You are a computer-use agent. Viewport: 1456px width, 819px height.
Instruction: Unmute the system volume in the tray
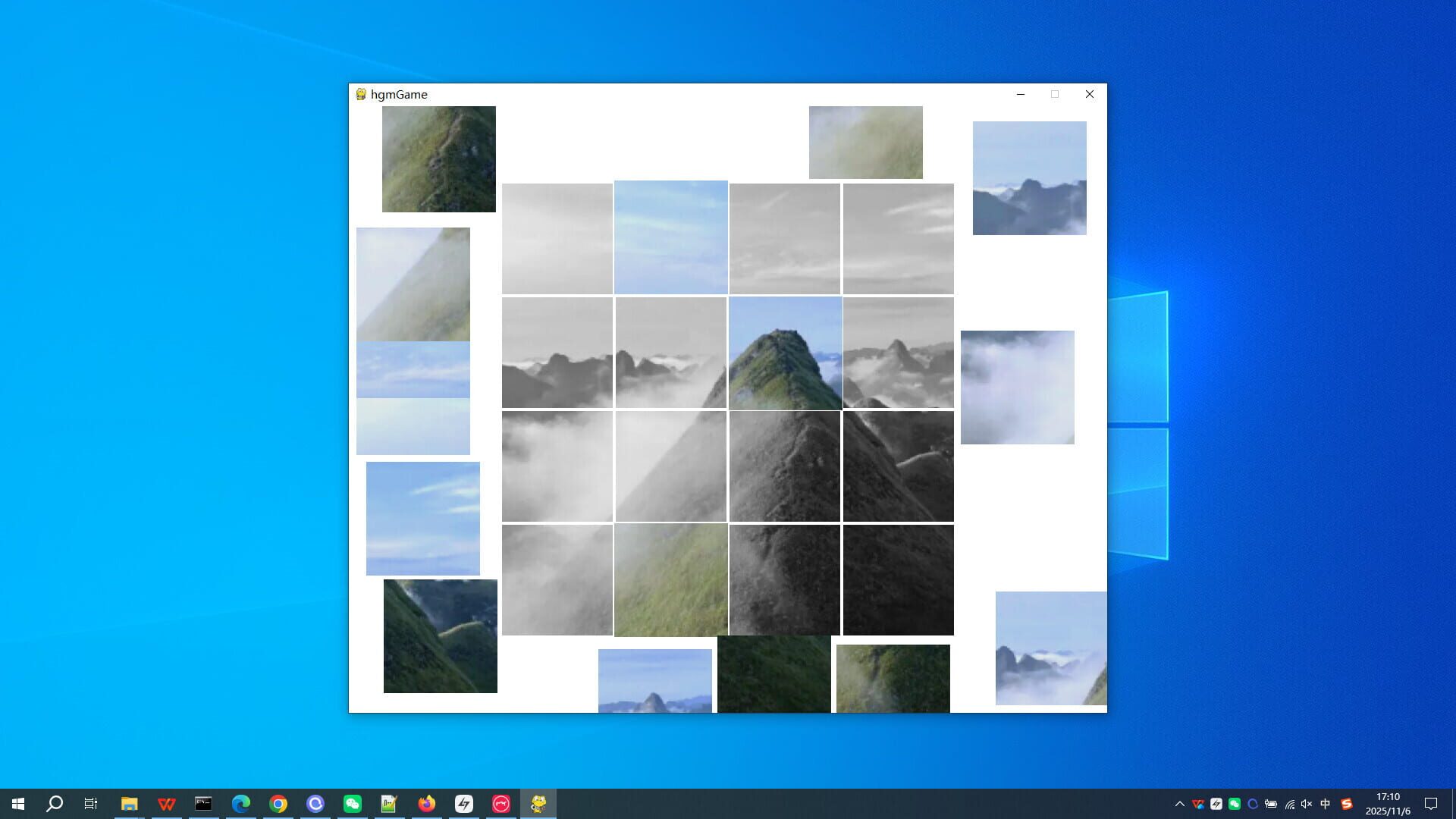1307,803
